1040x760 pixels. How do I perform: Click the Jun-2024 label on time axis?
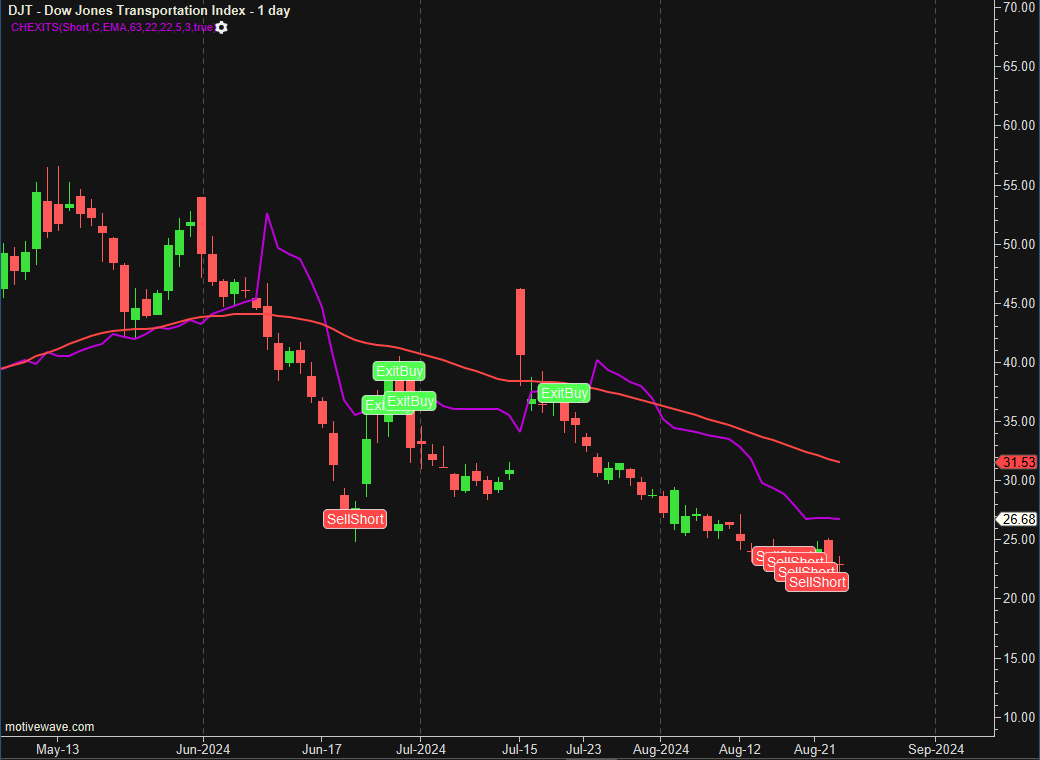[x=203, y=748]
